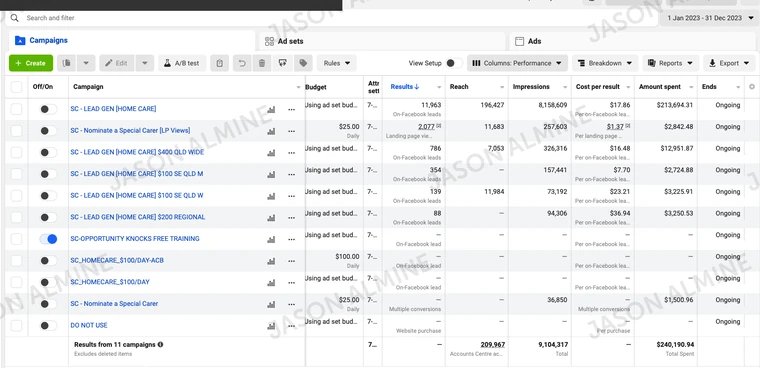This screenshot has width=760, height=368.
Task: Open the Rules dropdown
Action: point(337,63)
